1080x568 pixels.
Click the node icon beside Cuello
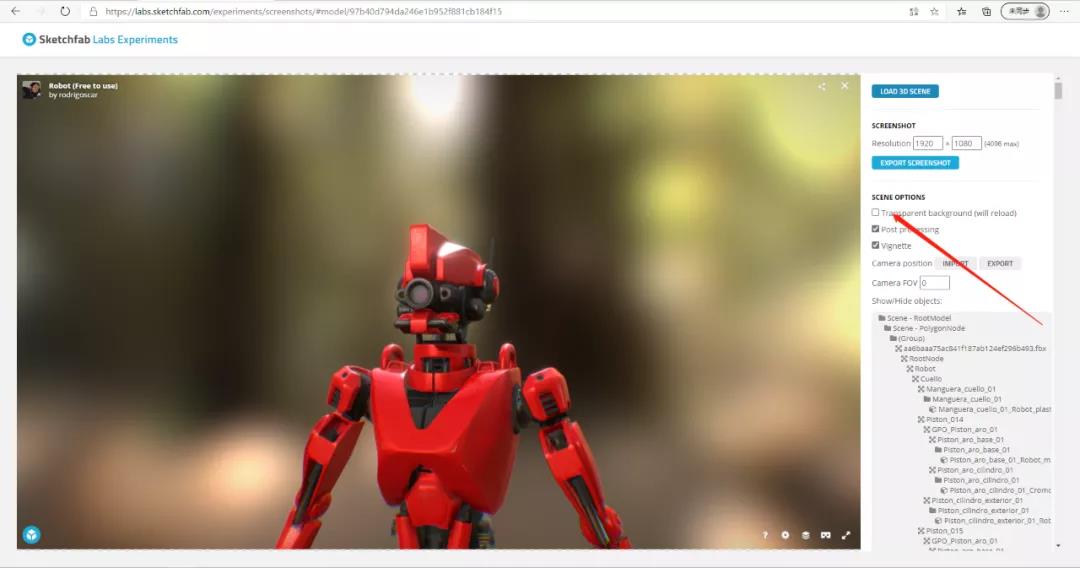(x=915, y=379)
